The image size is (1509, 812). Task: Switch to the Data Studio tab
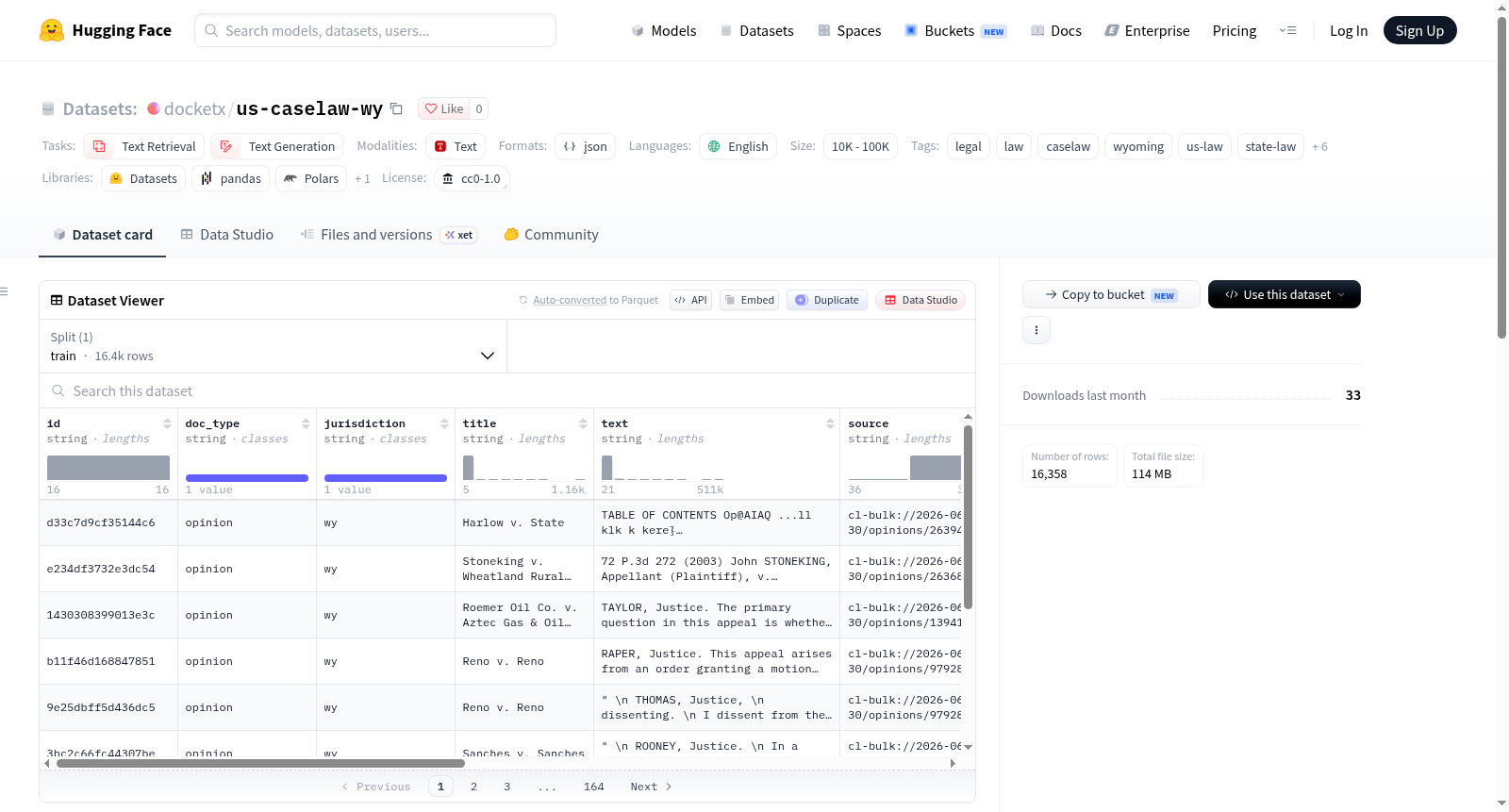point(227,235)
